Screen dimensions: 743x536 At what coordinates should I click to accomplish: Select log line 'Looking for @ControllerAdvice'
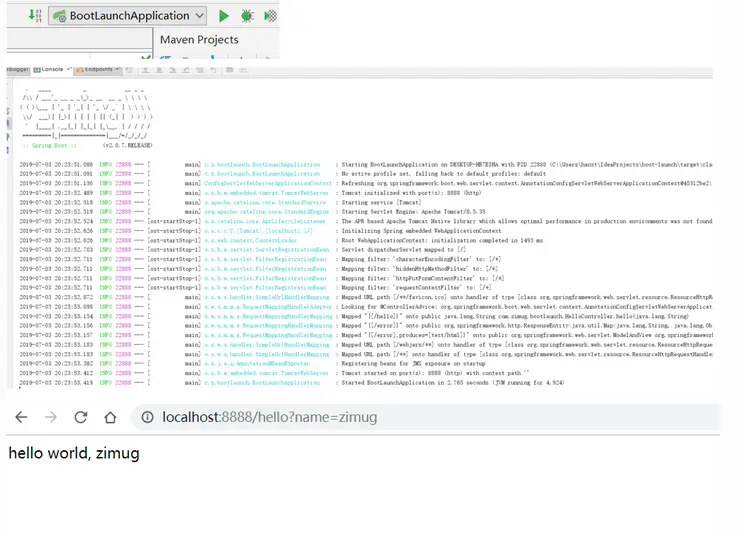(366, 307)
